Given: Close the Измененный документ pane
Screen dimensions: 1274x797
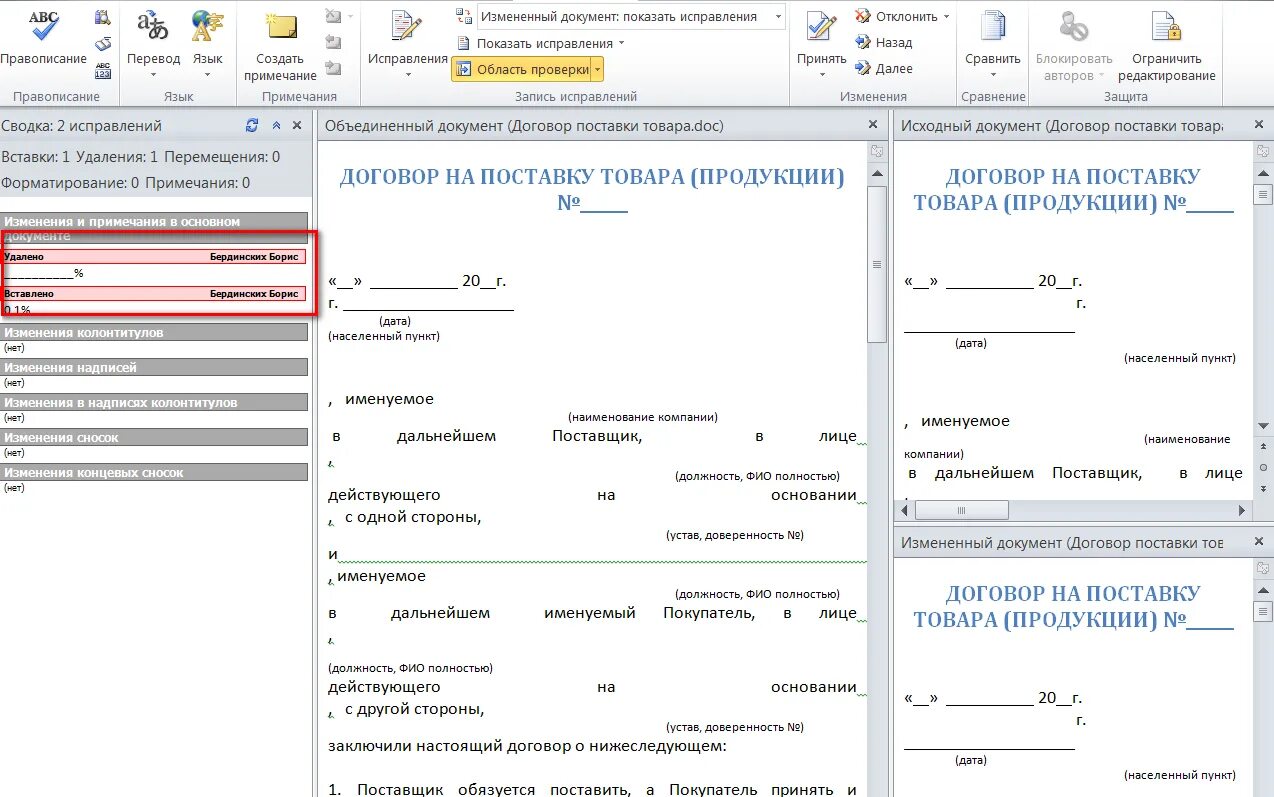Looking at the screenshot, I should click(1259, 542).
